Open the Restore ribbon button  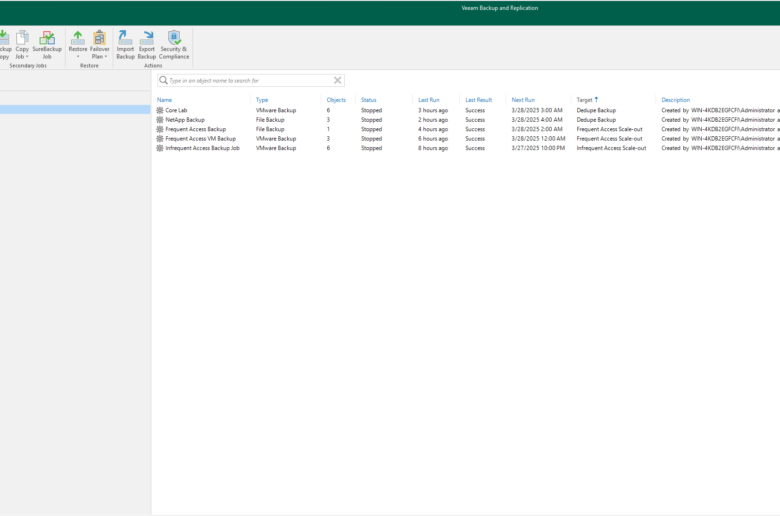(x=78, y=45)
